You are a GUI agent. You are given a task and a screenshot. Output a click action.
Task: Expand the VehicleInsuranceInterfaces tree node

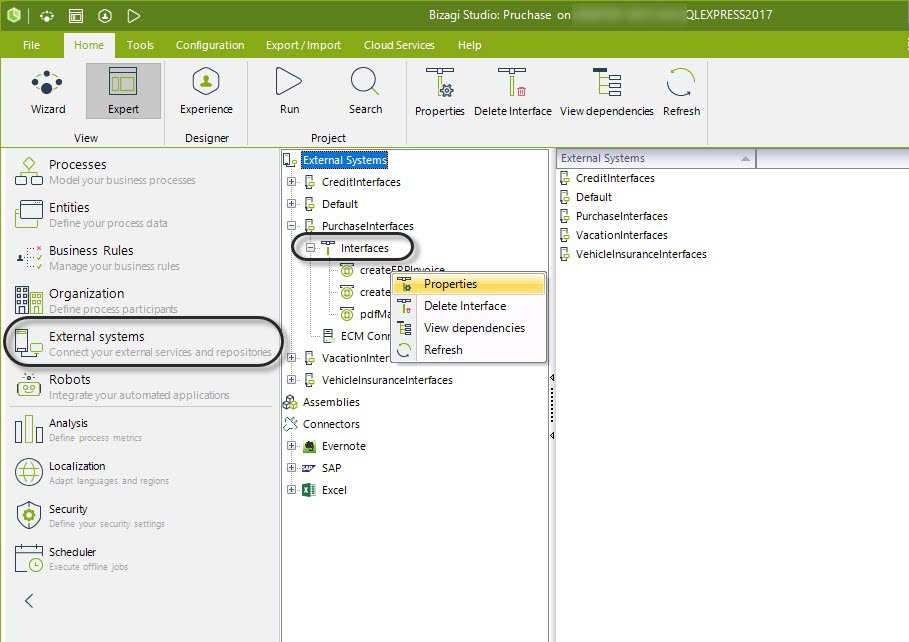pos(291,380)
